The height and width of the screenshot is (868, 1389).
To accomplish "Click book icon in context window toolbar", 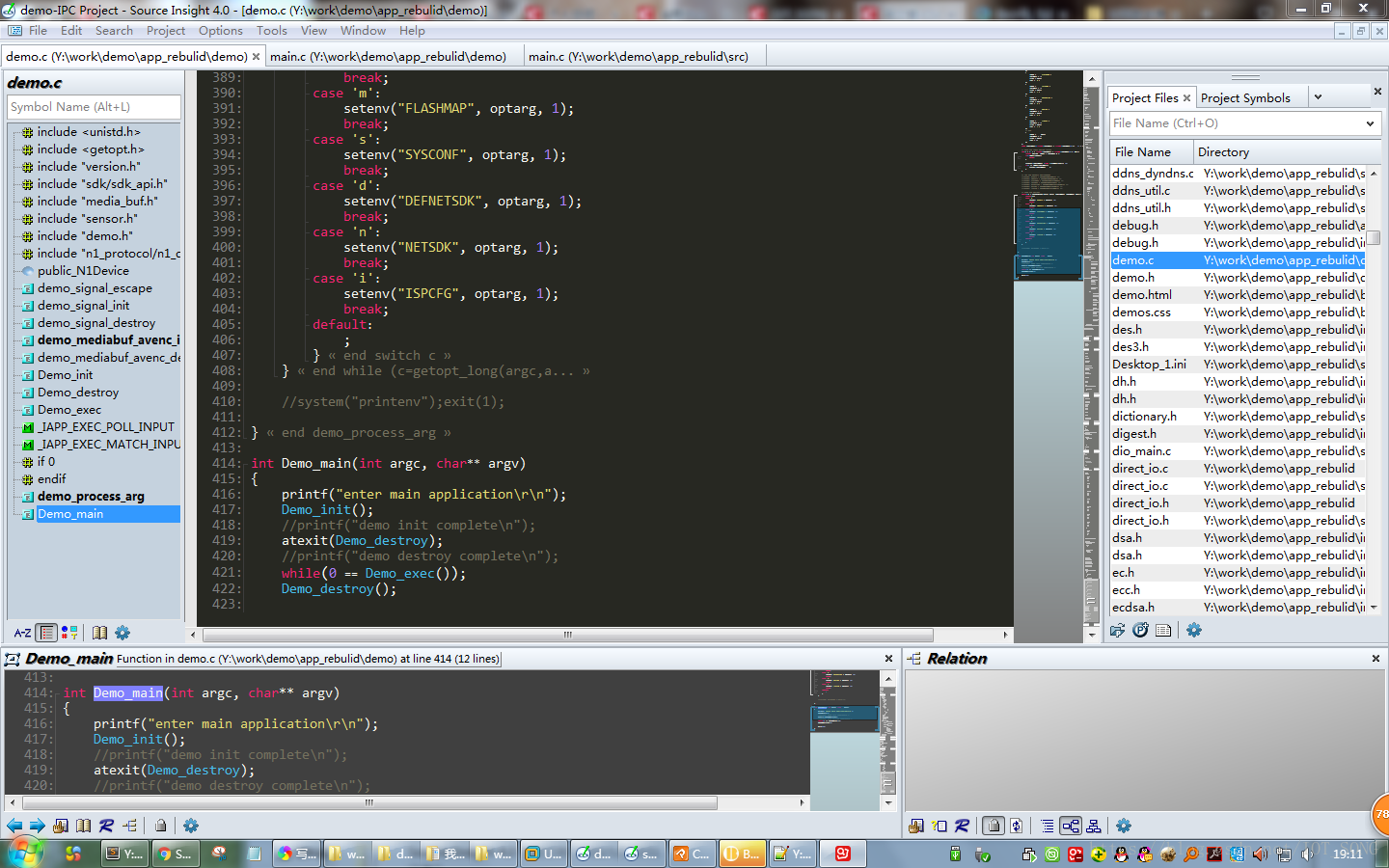I will (84, 826).
